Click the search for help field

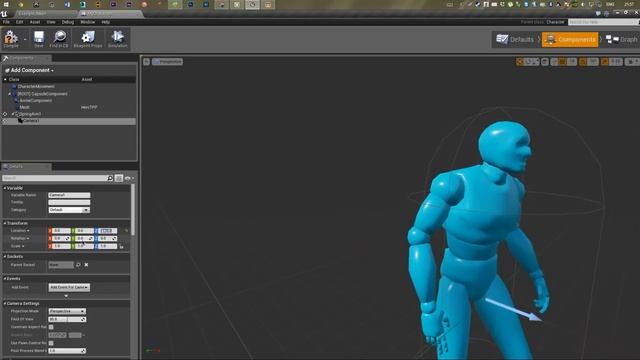[603, 22]
